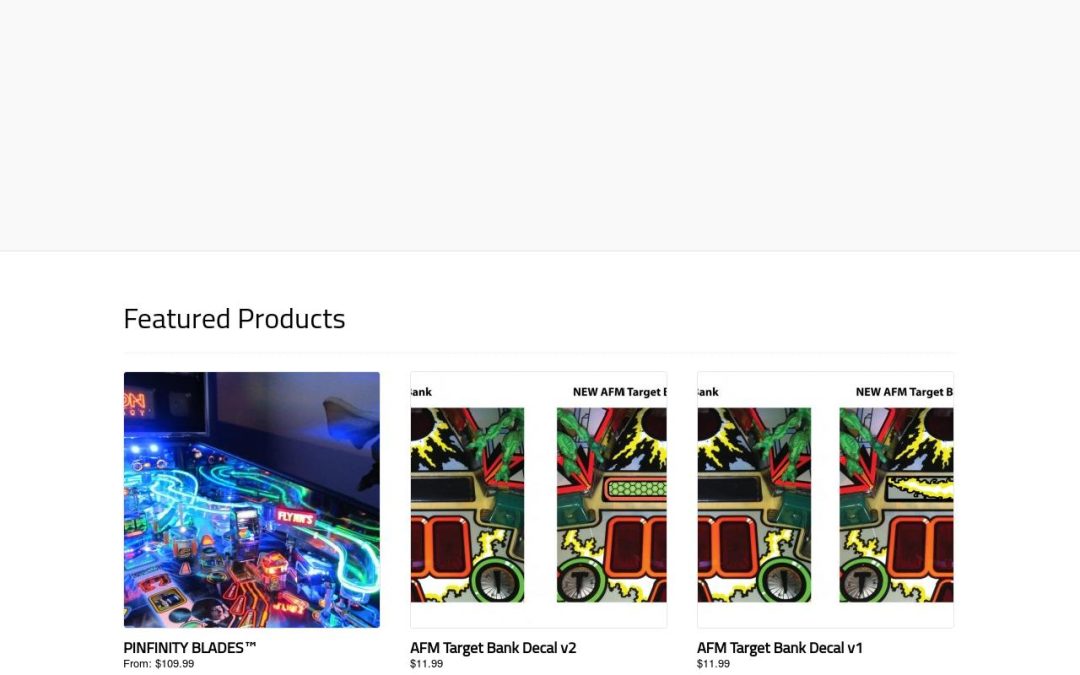Click the empty gray banner area
The image size is (1080, 675).
pyautogui.click(x=540, y=125)
